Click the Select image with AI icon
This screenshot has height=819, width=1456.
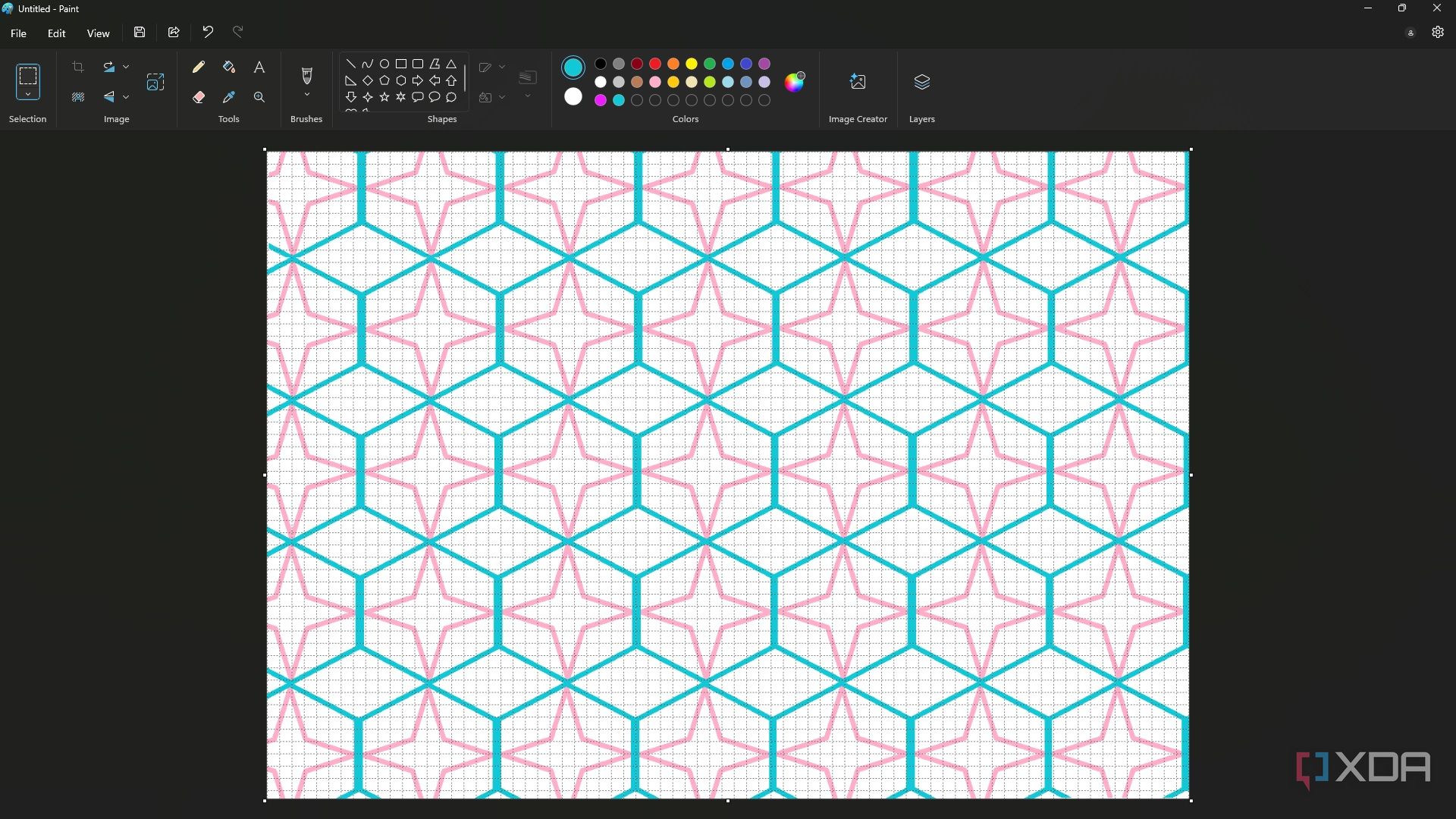(155, 82)
